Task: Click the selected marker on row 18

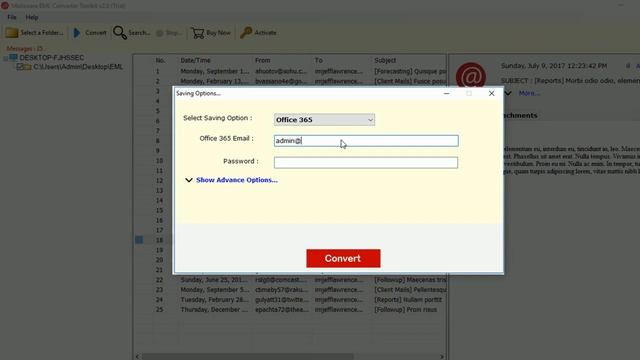Action: (139, 240)
